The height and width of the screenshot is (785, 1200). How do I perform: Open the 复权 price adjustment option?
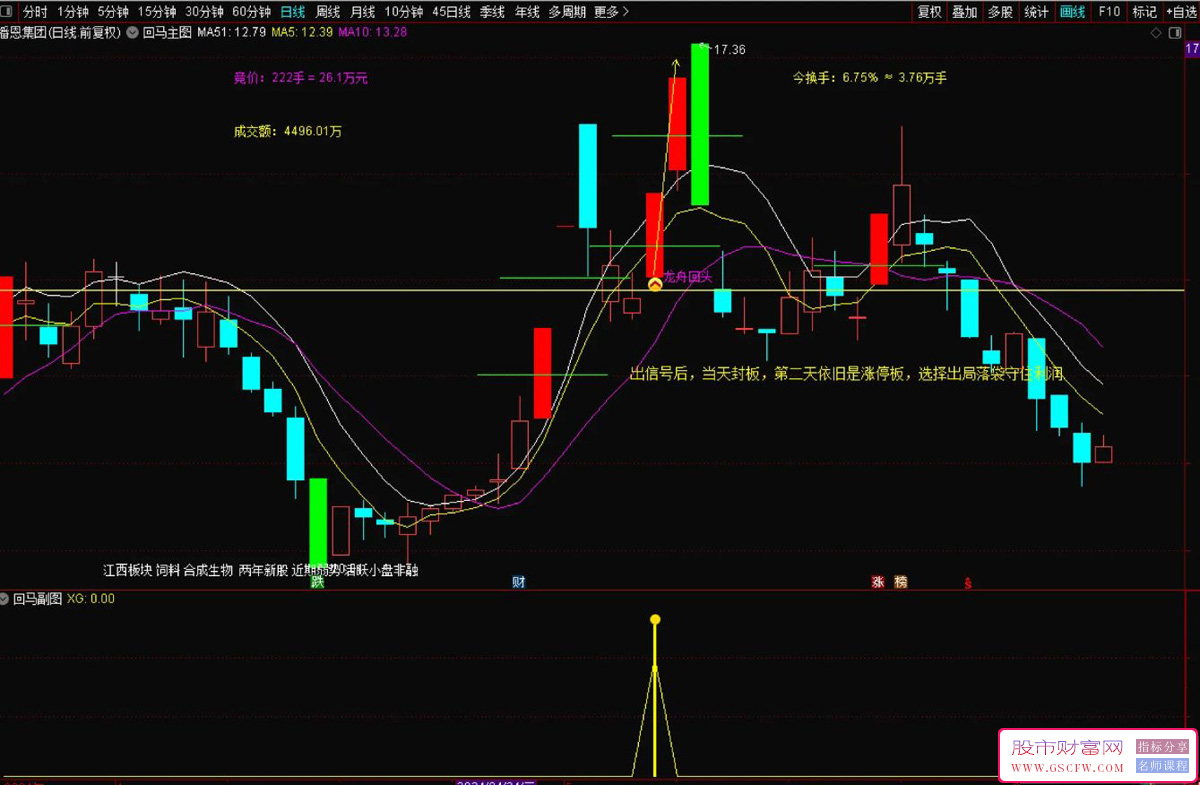[x=930, y=12]
